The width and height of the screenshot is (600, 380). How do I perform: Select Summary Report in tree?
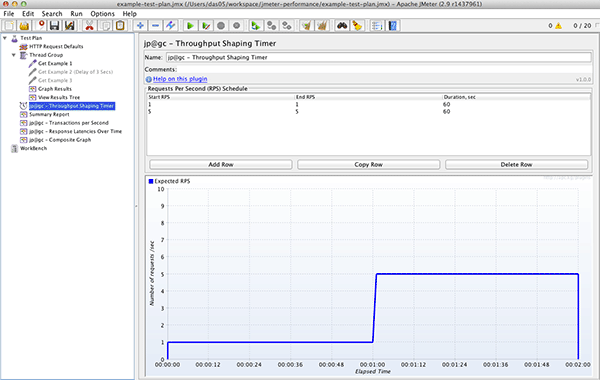click(x=49, y=114)
